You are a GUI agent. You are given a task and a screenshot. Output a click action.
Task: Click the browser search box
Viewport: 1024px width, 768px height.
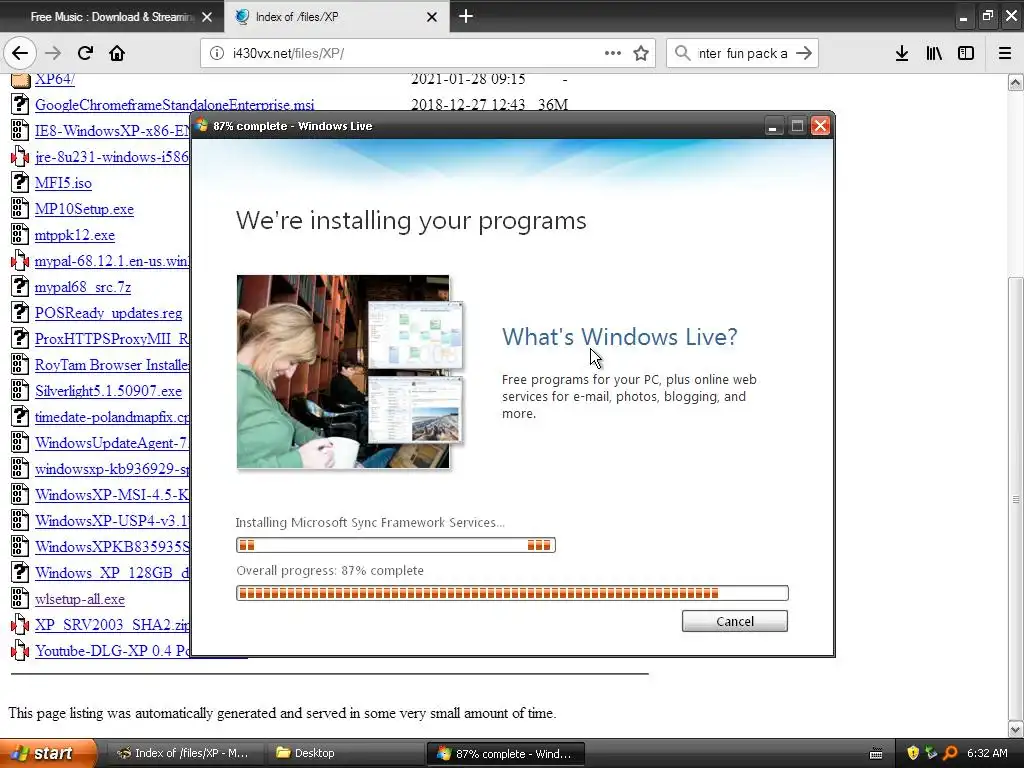(742, 54)
